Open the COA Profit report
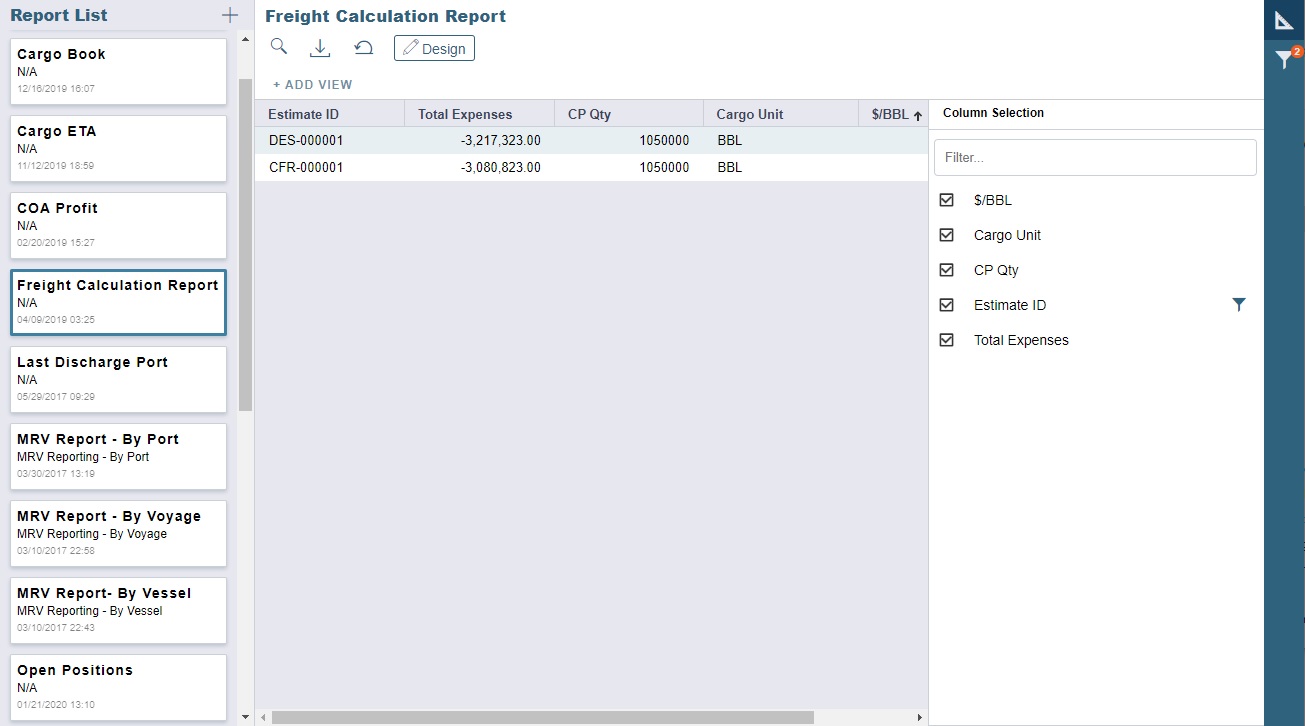 118,225
